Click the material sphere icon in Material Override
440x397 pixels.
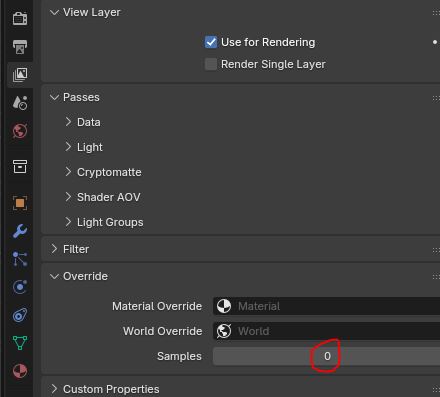(x=224, y=306)
